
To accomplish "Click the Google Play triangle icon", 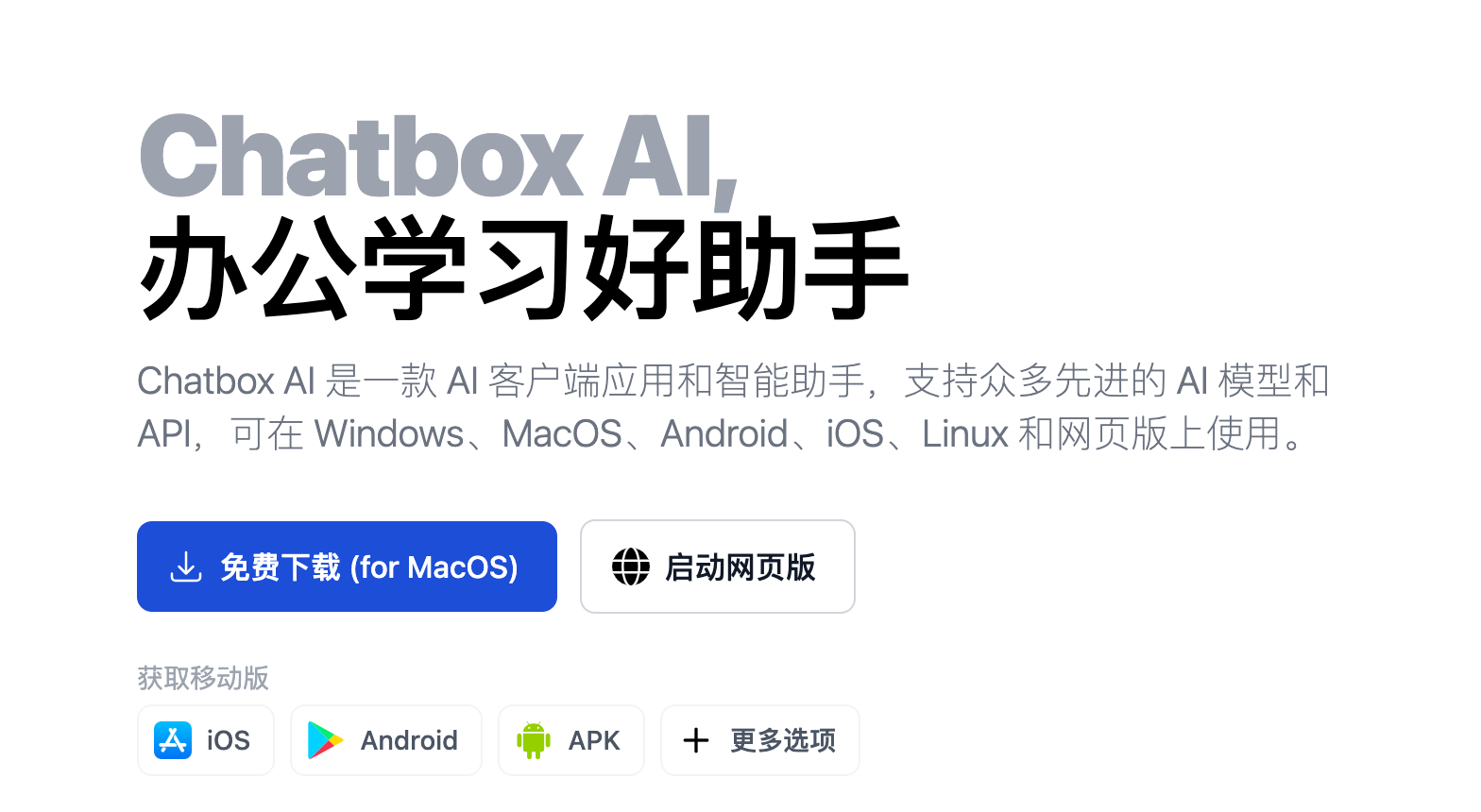I will click(x=326, y=740).
